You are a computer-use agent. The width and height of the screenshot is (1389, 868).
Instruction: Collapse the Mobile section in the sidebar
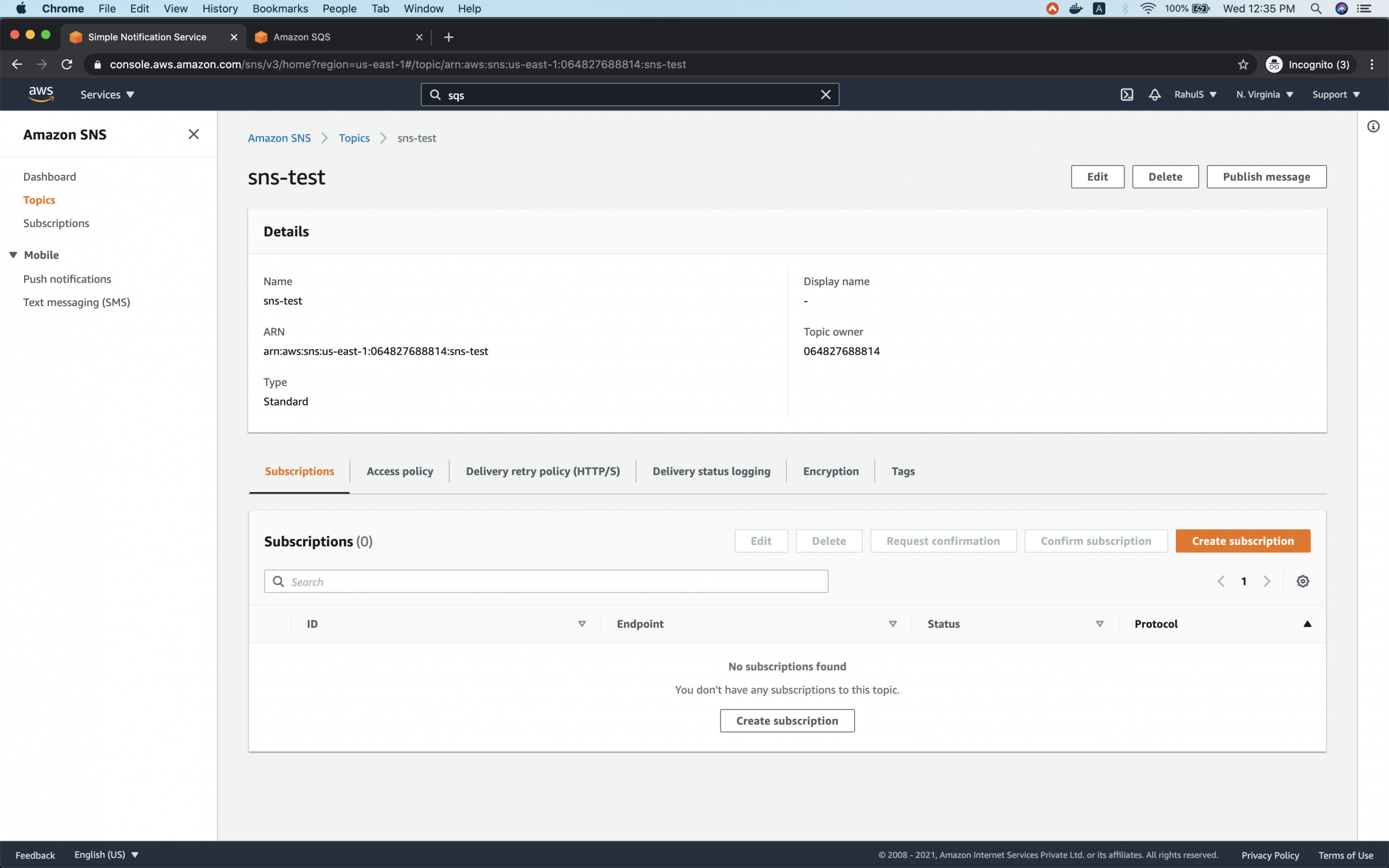13,254
